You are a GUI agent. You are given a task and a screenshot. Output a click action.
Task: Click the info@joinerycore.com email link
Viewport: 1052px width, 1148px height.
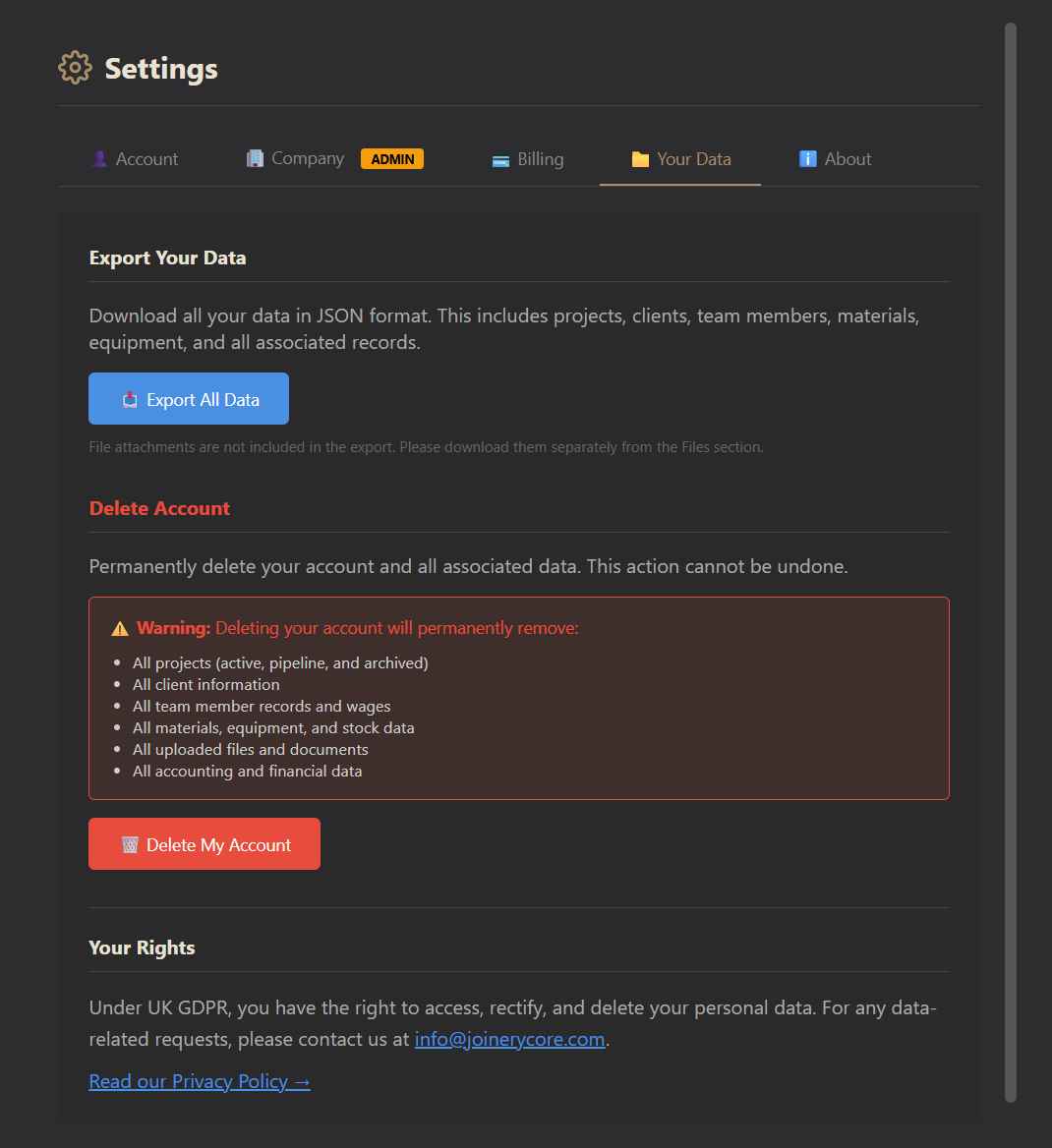click(509, 1039)
